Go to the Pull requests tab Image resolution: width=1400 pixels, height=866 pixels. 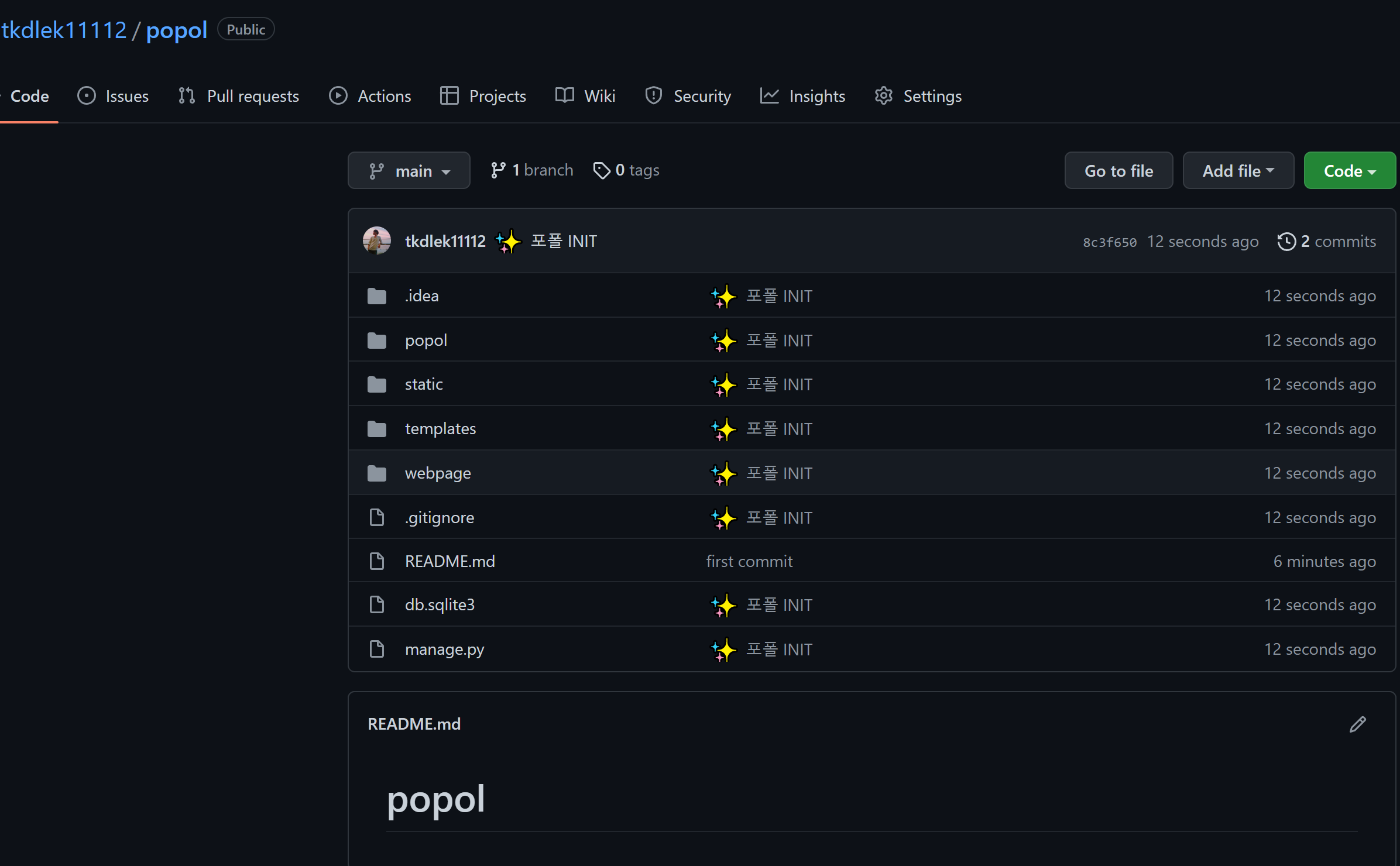coord(239,96)
